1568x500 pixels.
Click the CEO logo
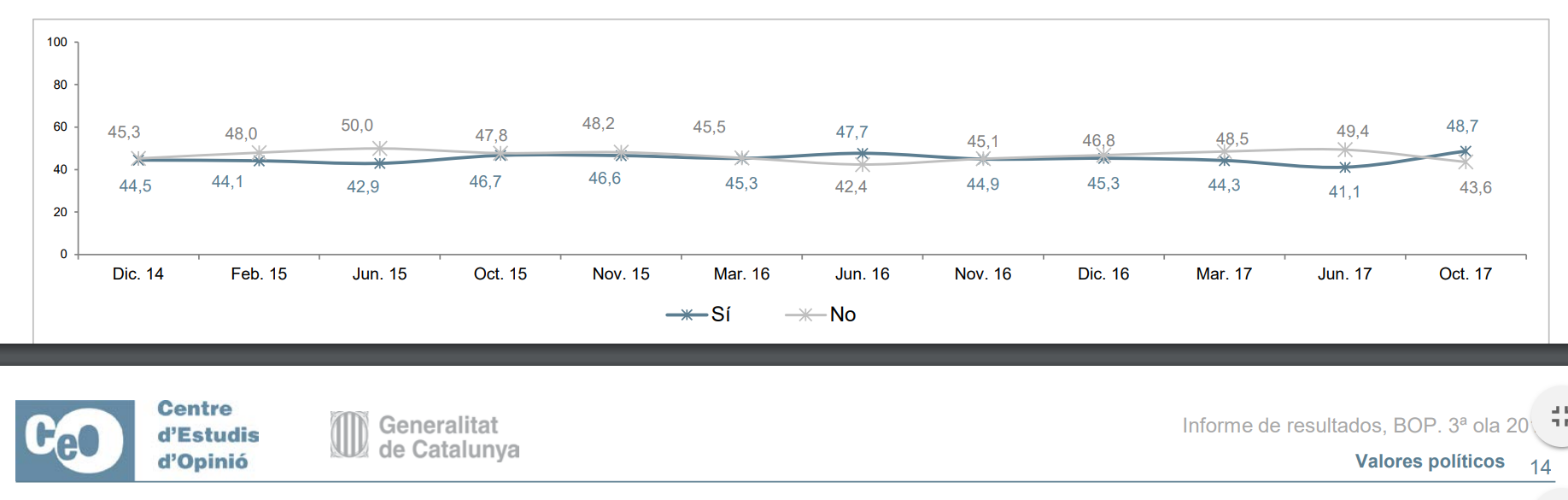point(75,440)
